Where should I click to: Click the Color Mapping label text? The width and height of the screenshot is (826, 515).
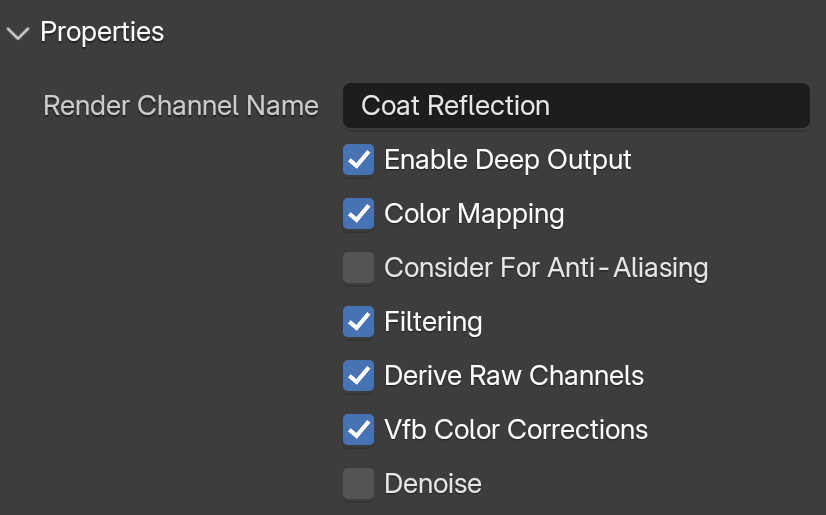474,214
